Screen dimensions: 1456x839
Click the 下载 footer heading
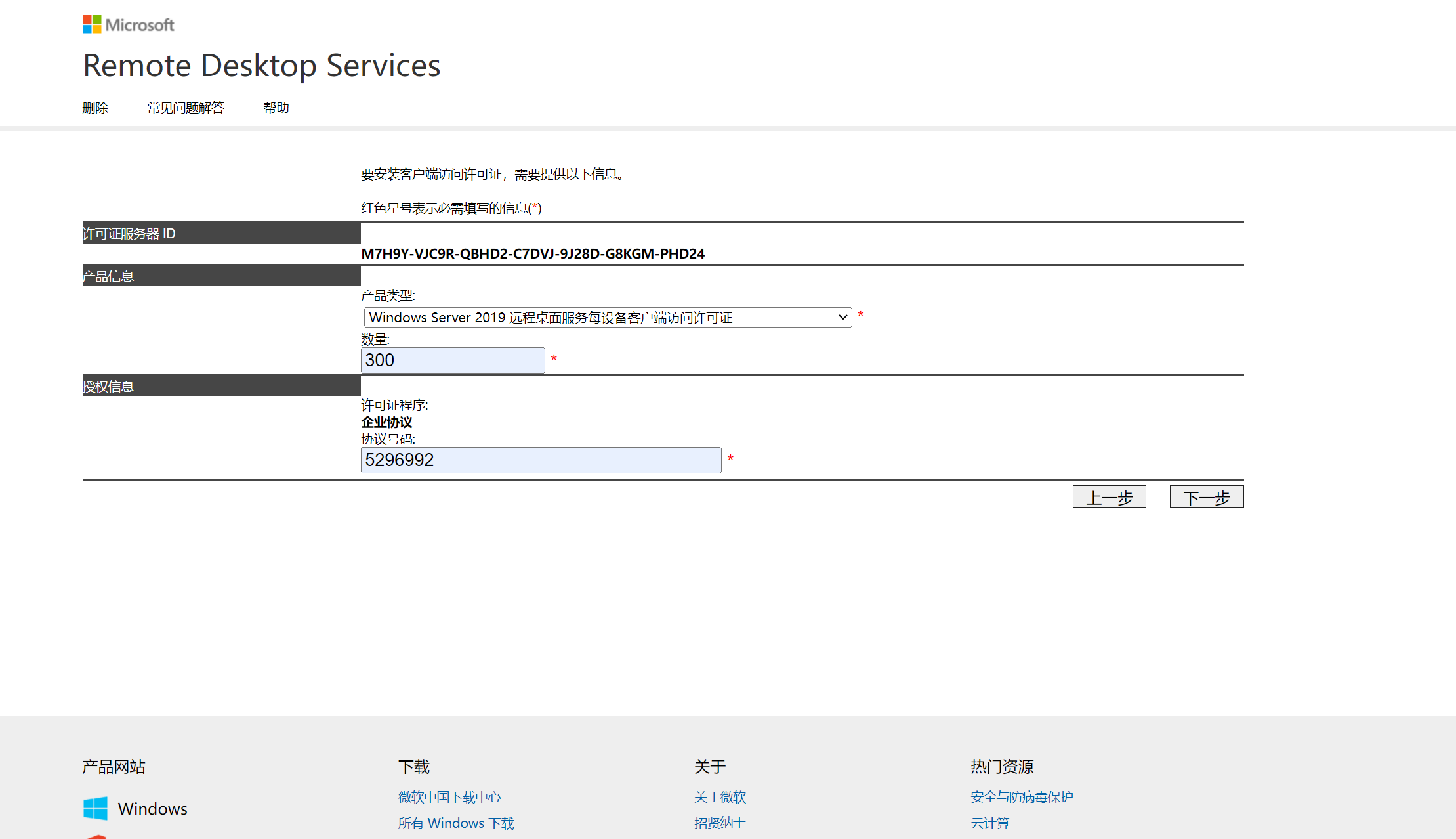(414, 767)
